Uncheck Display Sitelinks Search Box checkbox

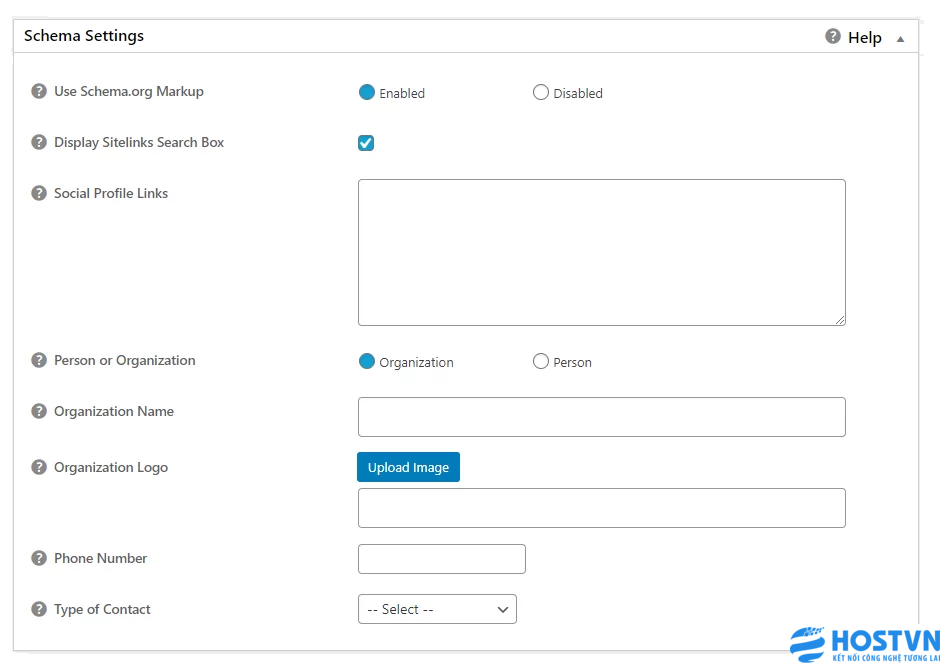pos(366,143)
